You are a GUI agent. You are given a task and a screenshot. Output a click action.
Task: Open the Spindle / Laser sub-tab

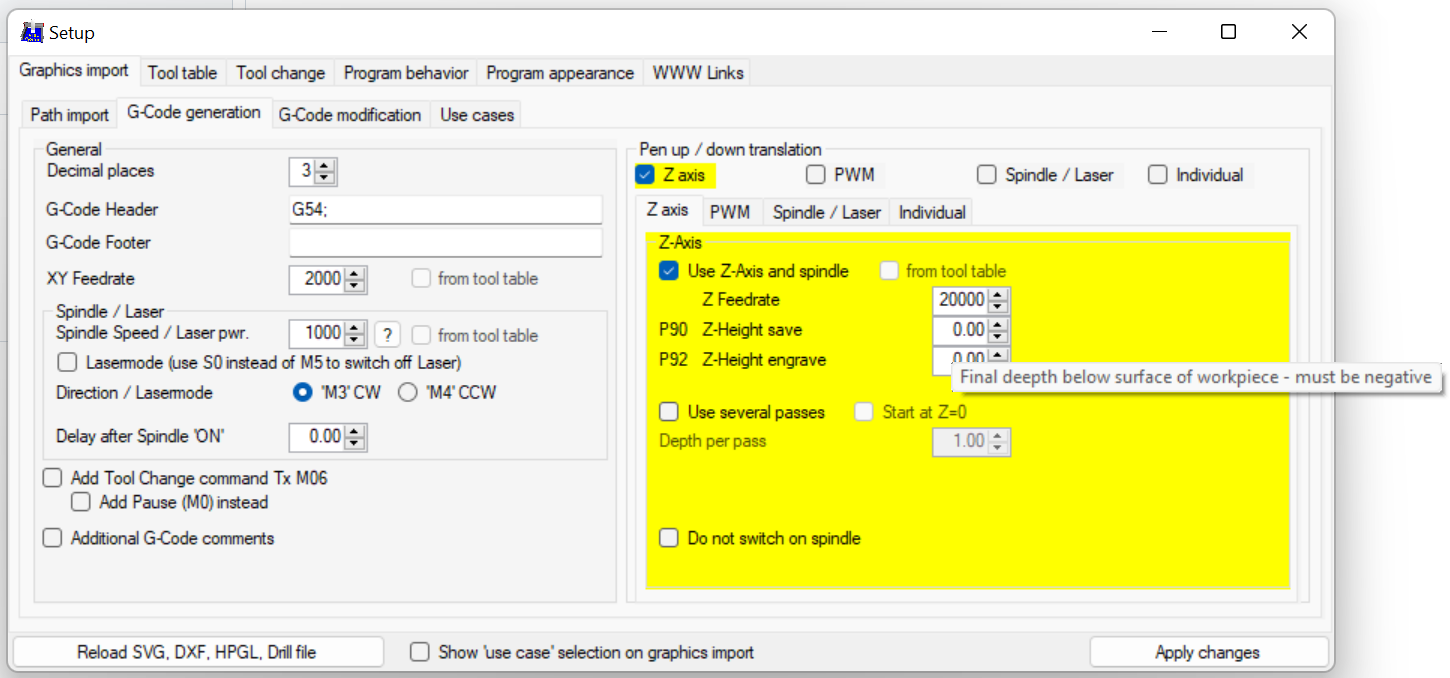coord(826,212)
